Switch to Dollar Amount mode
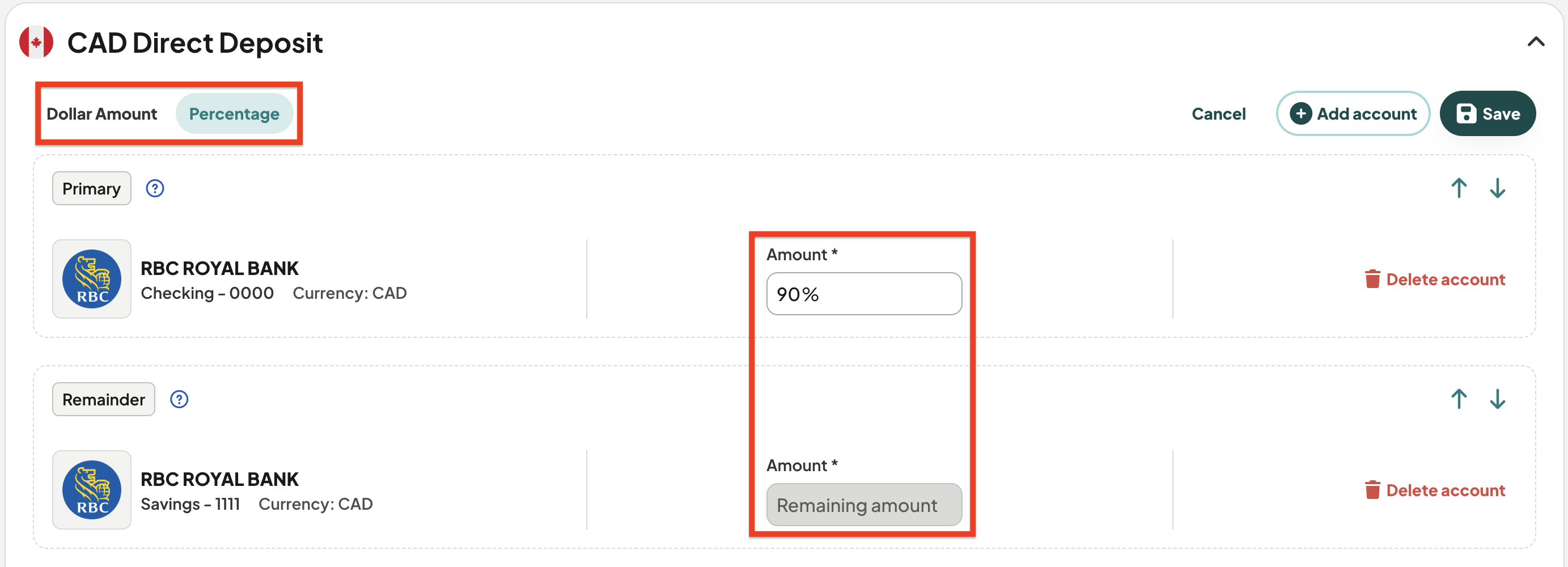The width and height of the screenshot is (1568, 567). (x=101, y=114)
